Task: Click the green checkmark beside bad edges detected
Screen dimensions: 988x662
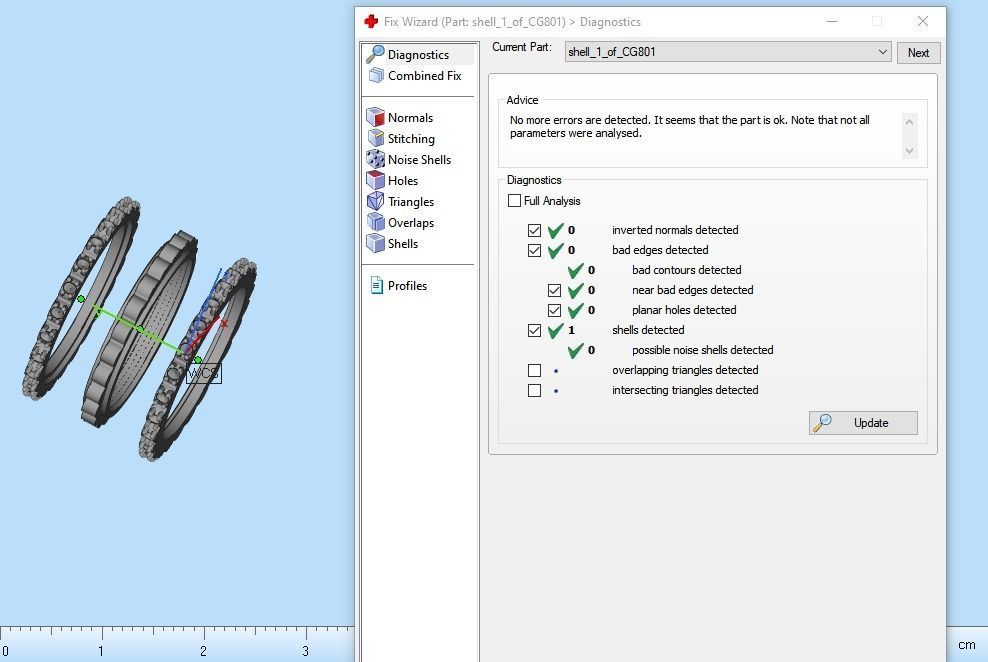Action: click(x=555, y=251)
